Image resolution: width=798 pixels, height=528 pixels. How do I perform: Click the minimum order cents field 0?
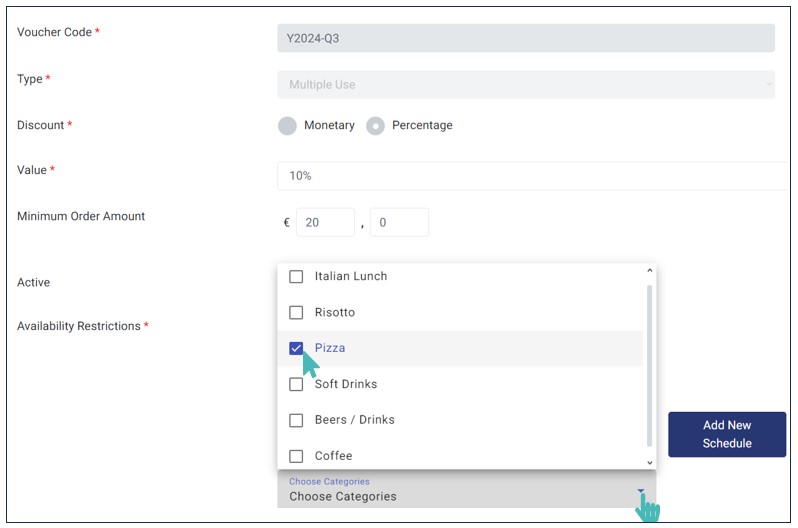click(x=399, y=223)
